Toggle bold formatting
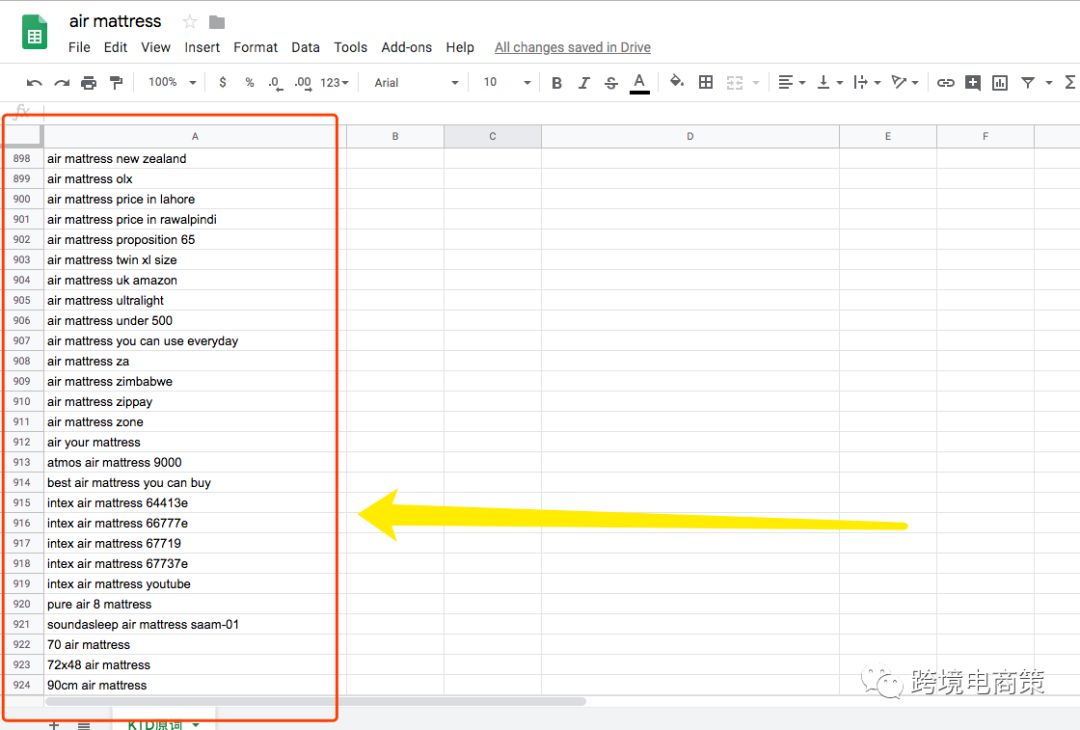The image size is (1080, 730). (557, 83)
